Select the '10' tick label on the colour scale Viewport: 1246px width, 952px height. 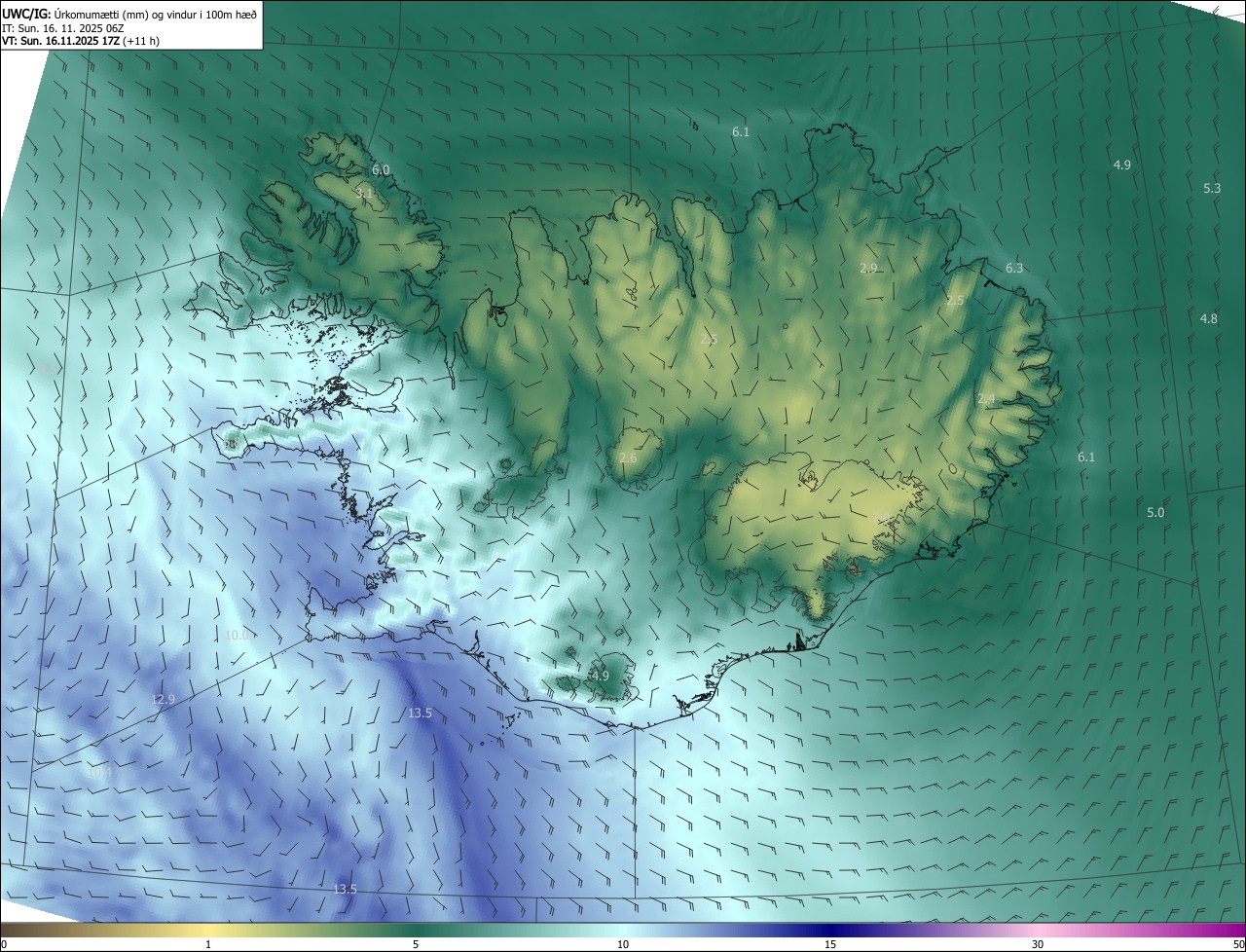tap(623, 944)
